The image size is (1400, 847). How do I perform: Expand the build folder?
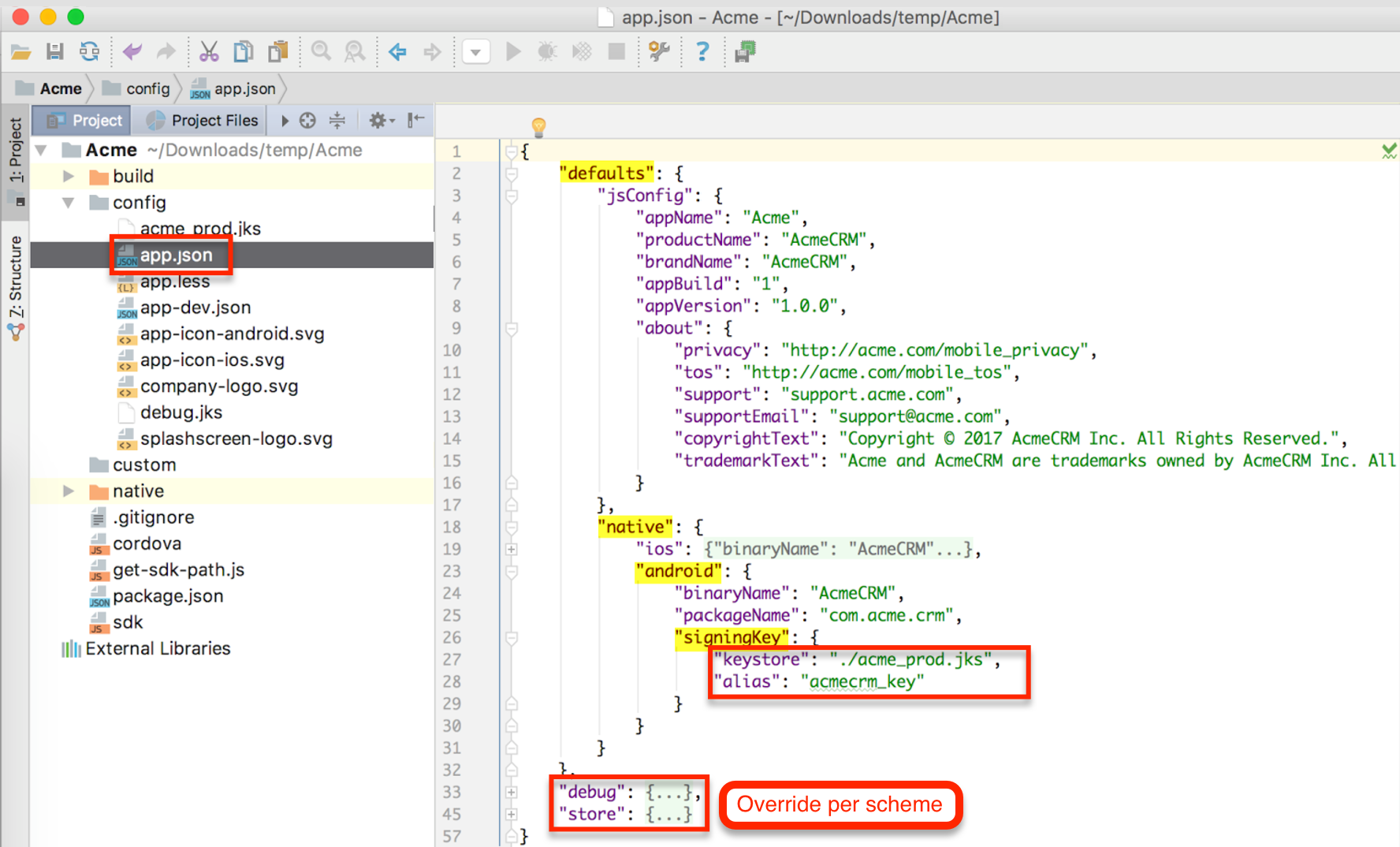69,176
